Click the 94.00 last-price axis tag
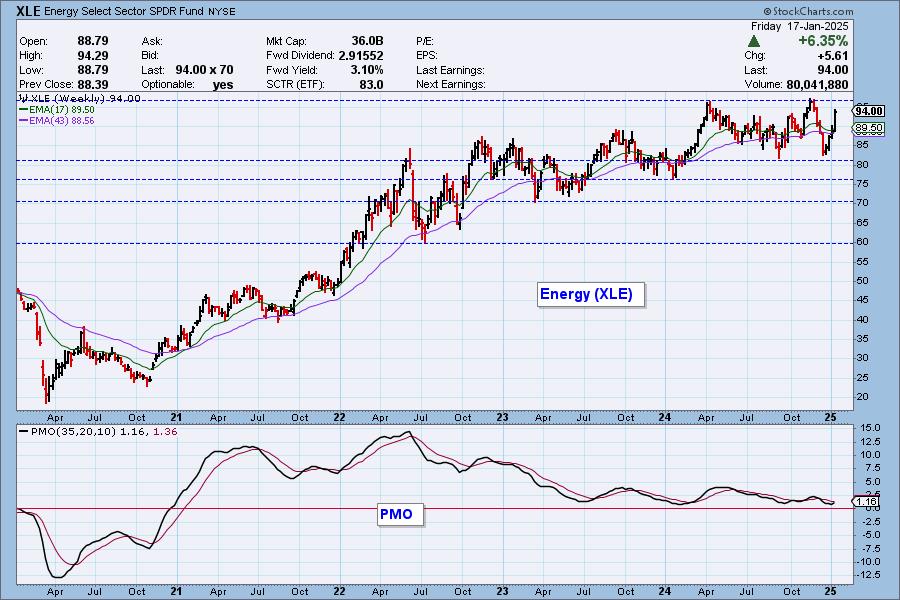 pos(869,111)
